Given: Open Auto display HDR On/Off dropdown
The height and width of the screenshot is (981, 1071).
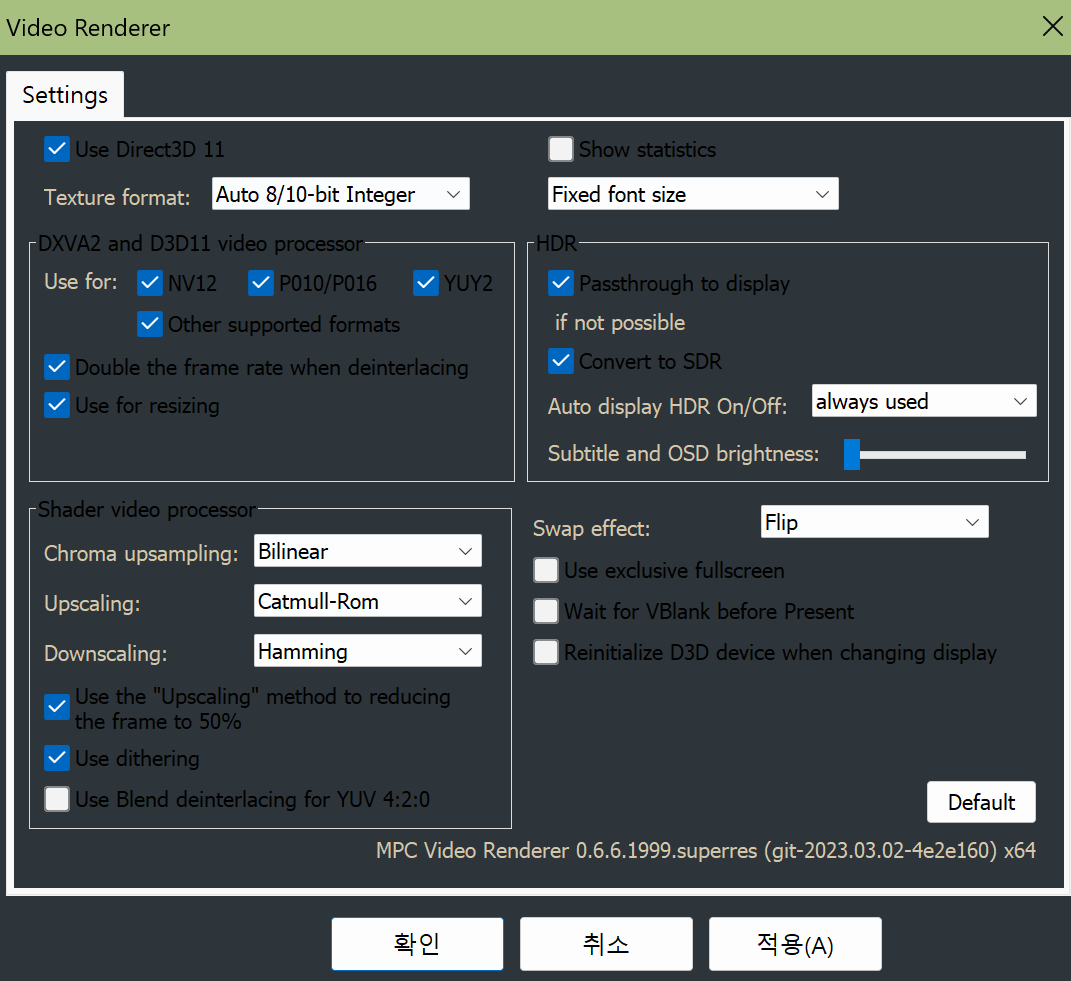Looking at the screenshot, I should tap(923, 402).
